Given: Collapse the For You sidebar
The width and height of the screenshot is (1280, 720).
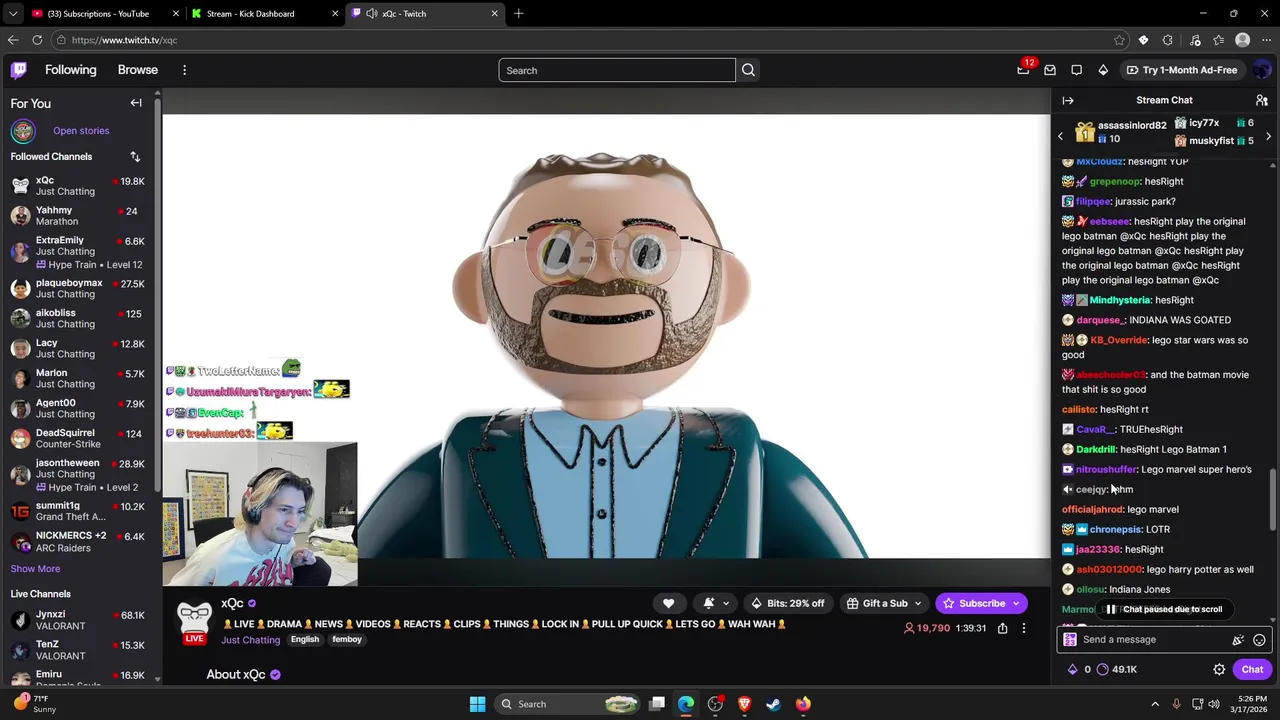Looking at the screenshot, I should click(x=136, y=103).
